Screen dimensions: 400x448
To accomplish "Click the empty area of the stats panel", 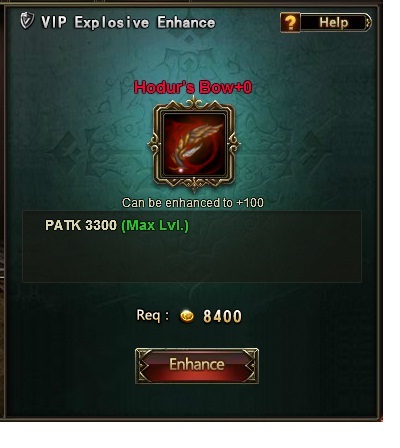I will coord(192,258).
